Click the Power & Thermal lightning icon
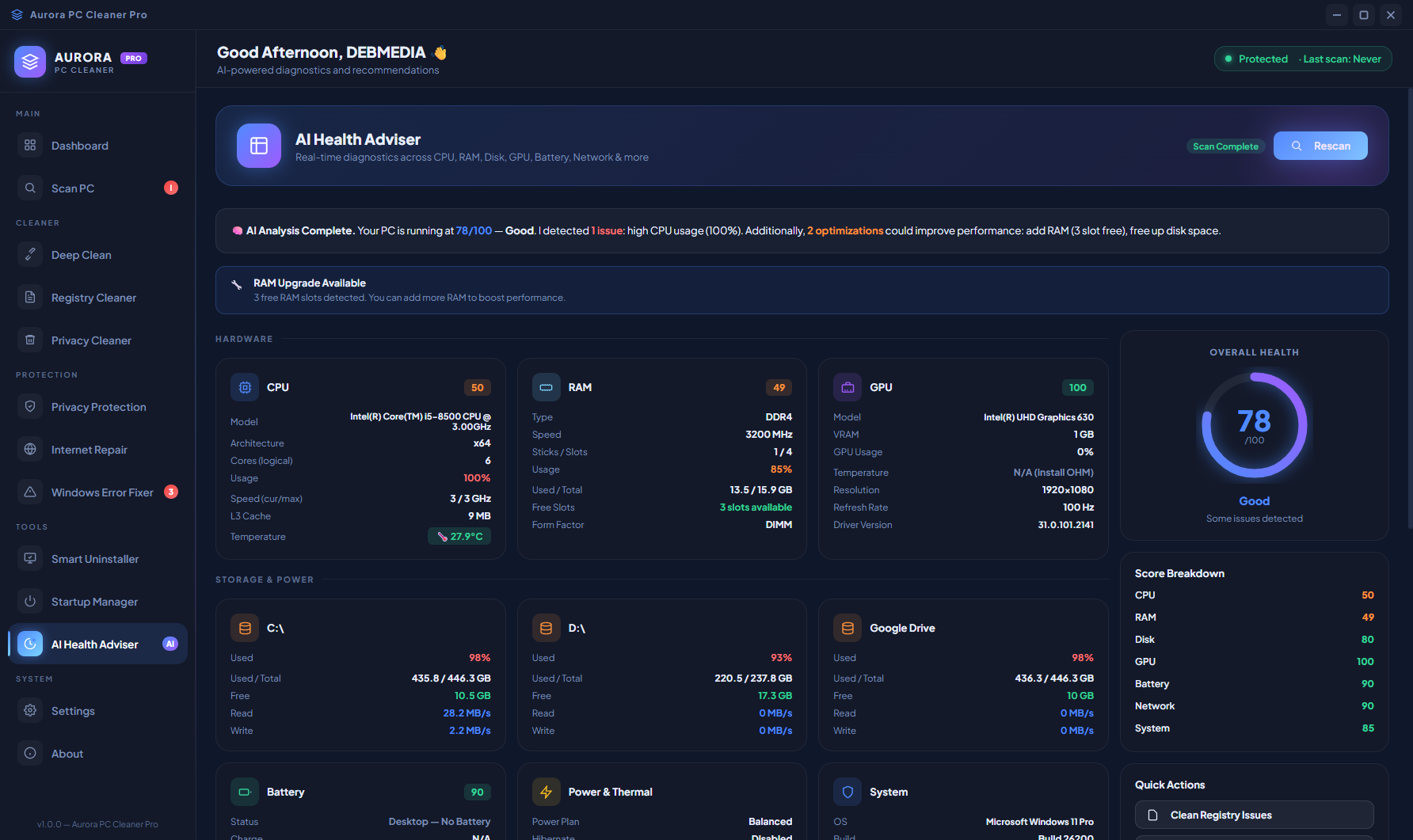Screen dimensions: 1413x840 pos(547,792)
